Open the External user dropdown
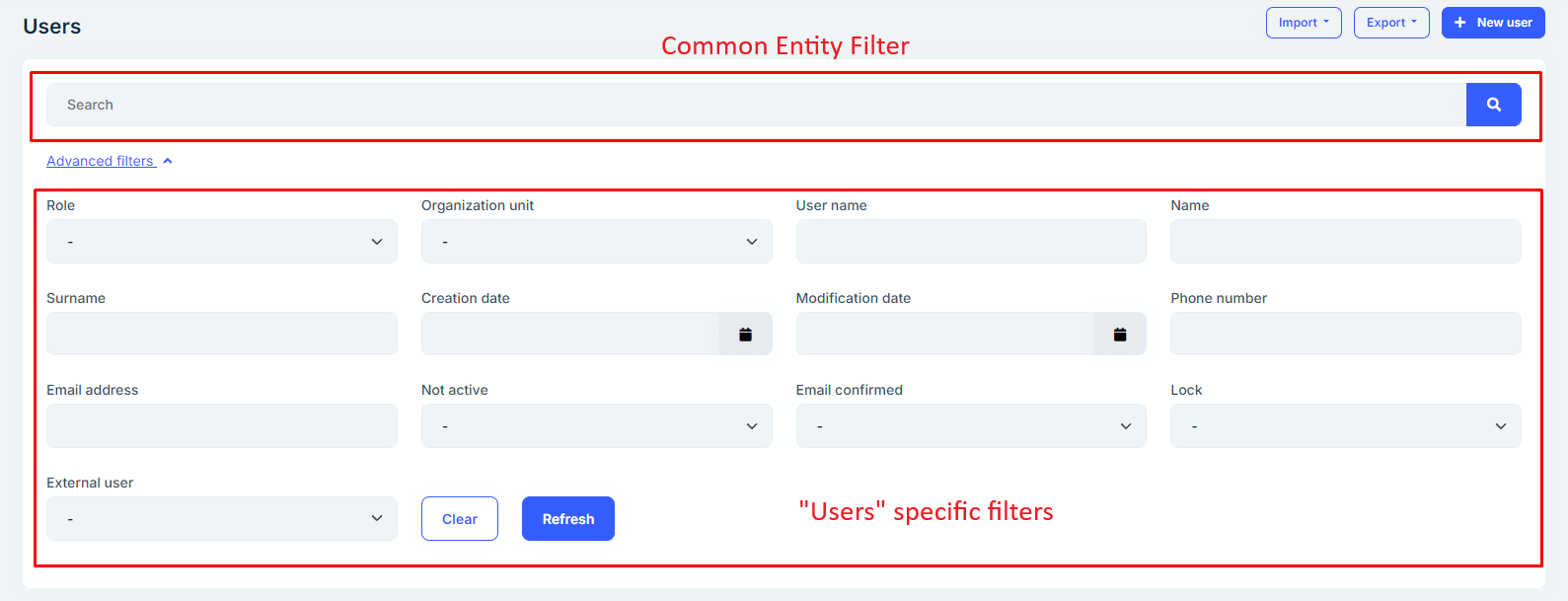This screenshot has height=601, width=1568. [x=221, y=518]
